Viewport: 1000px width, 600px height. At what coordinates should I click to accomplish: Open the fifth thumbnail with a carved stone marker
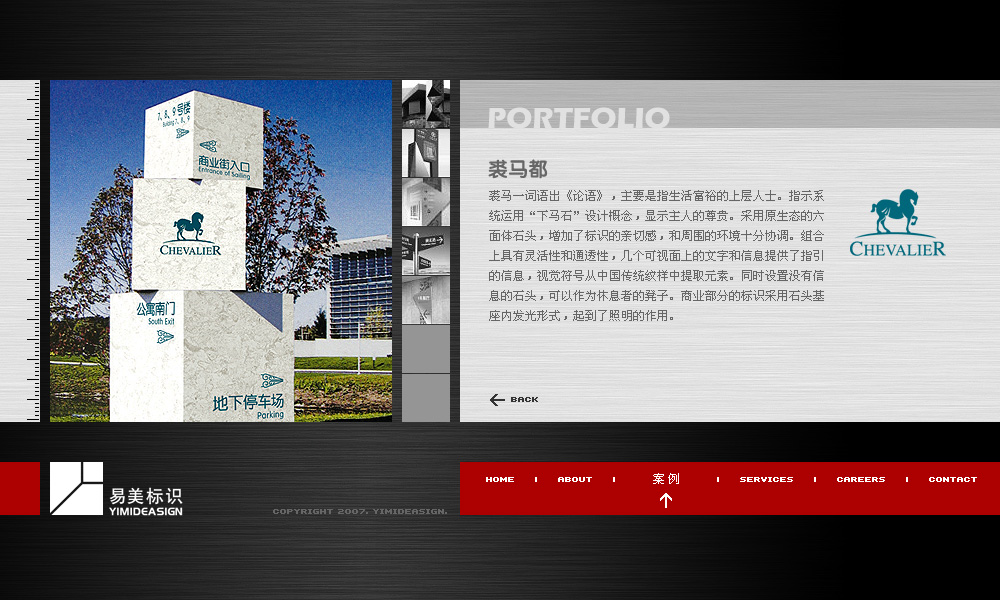[x=425, y=300]
